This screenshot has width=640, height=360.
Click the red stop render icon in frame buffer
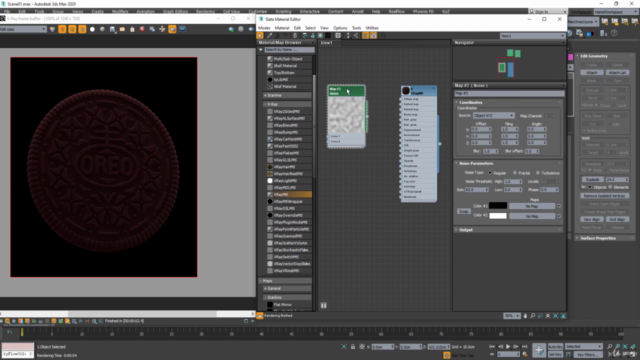point(142,29)
